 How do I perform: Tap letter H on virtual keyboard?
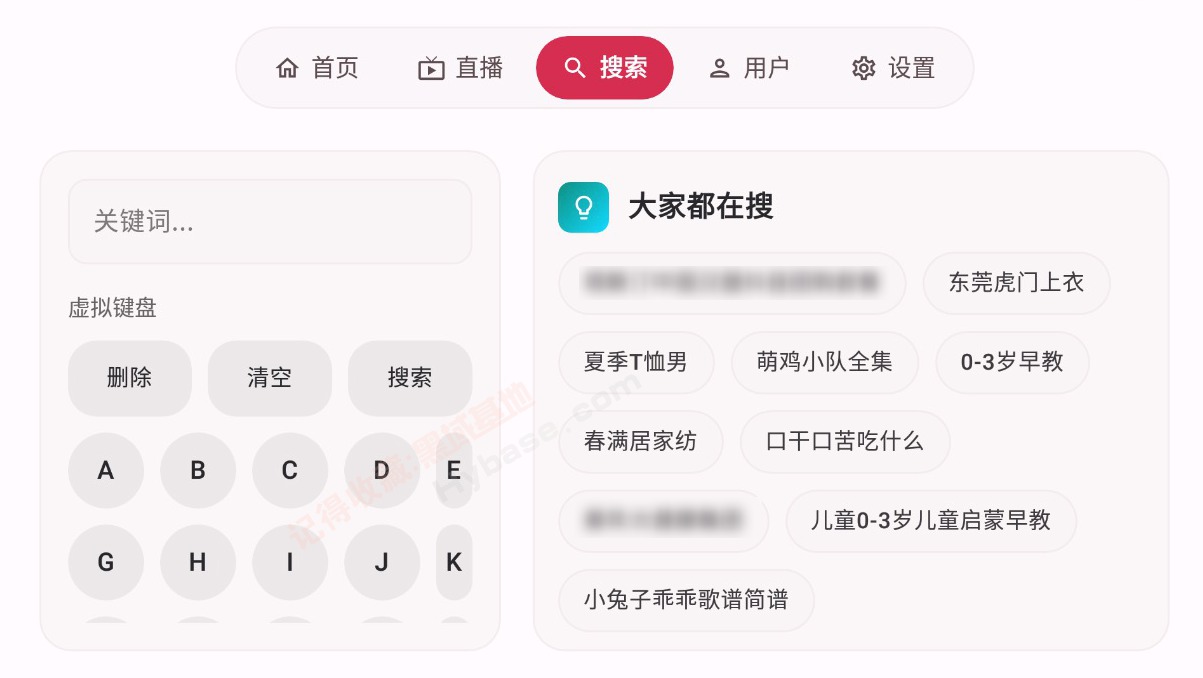(x=198, y=562)
